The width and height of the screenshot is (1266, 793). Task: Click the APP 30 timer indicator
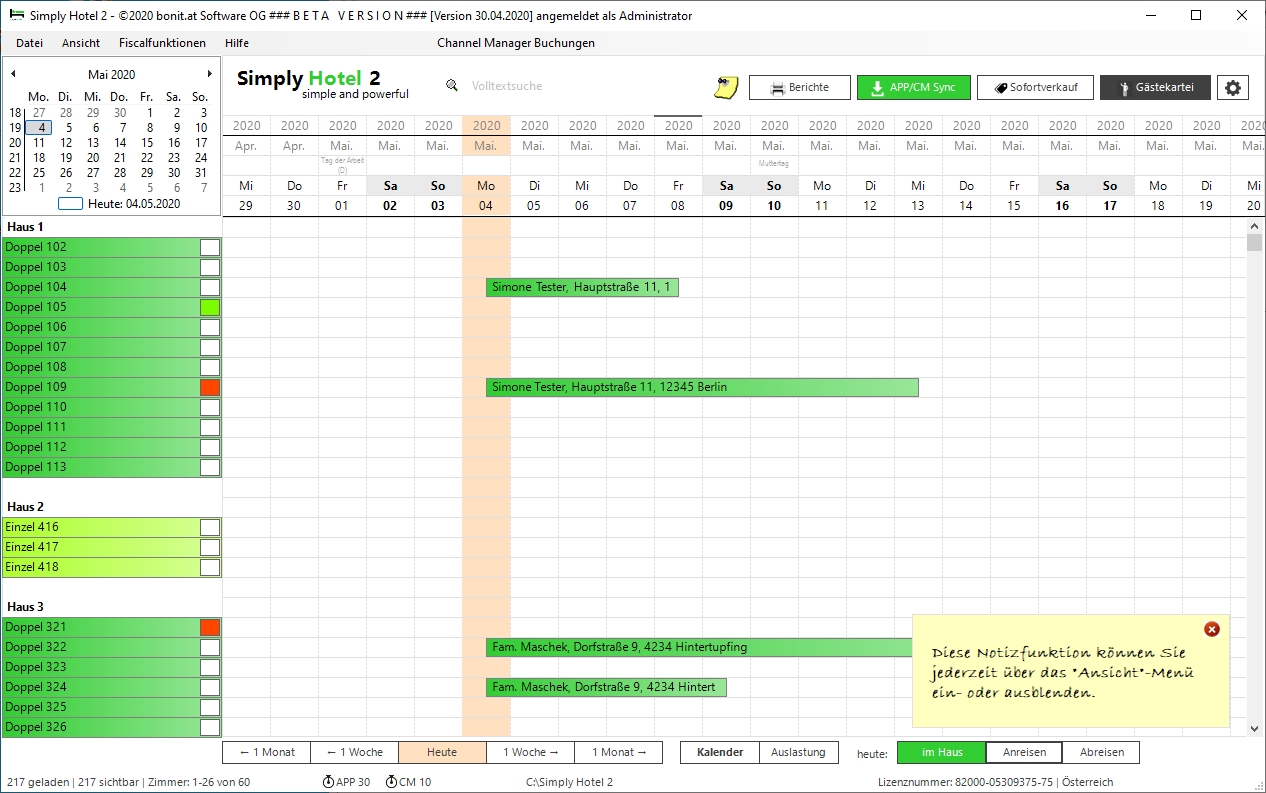click(x=347, y=782)
